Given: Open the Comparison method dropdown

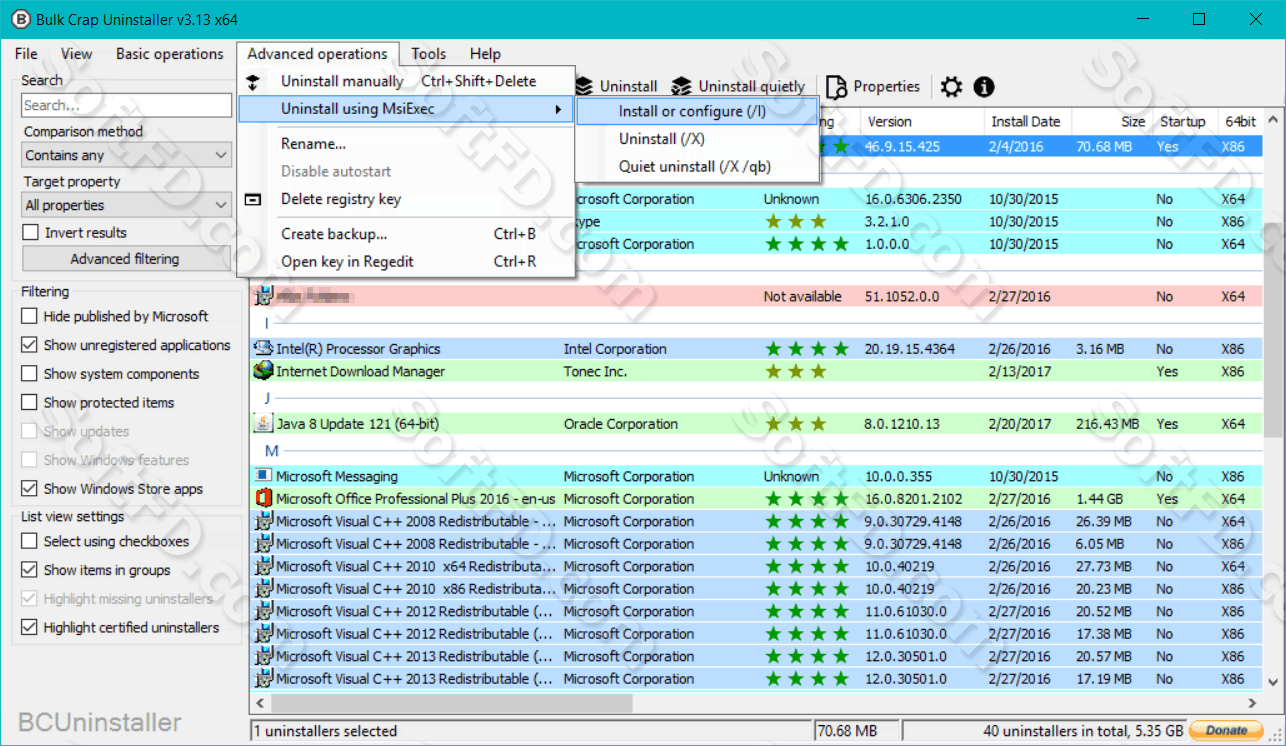Looking at the screenshot, I should [127, 155].
